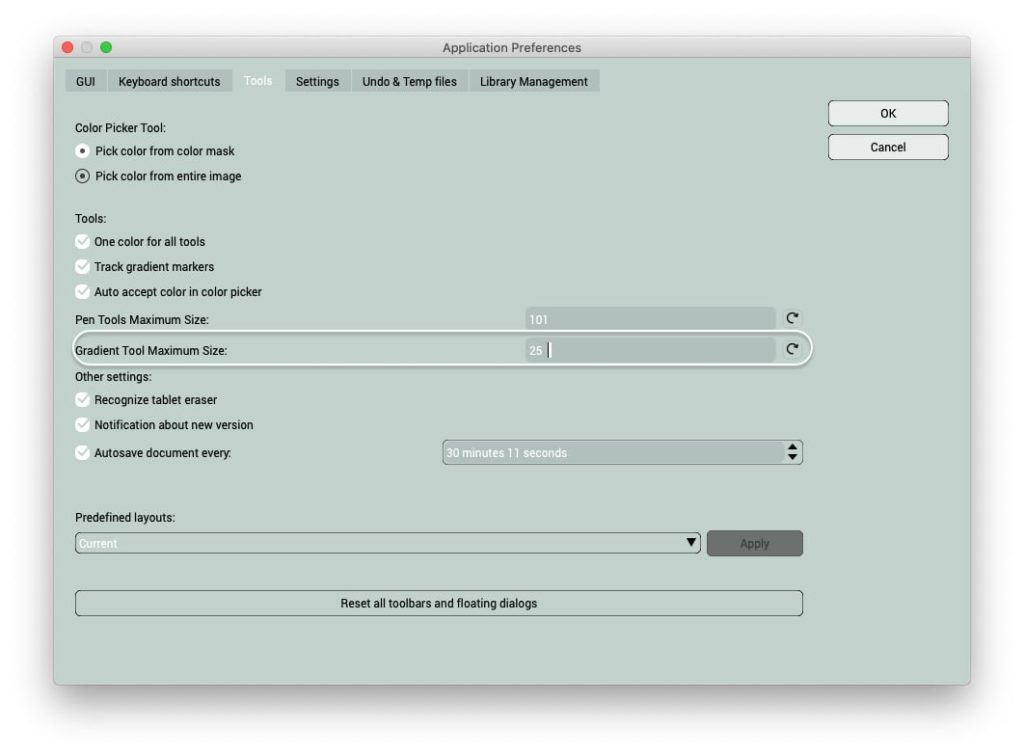This screenshot has width=1024, height=756.
Task: Click the autosave interval stepper arrows
Action: pos(793,453)
